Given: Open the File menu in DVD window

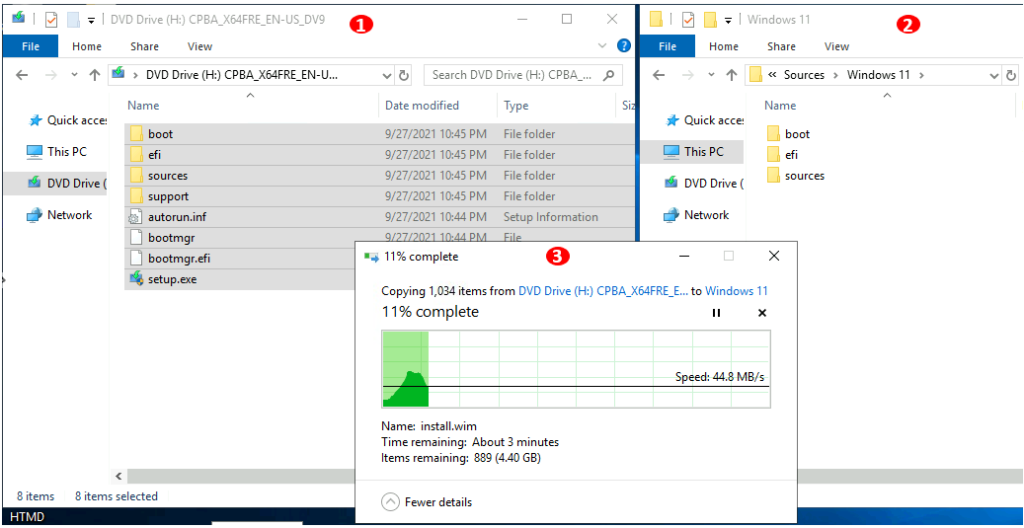Looking at the screenshot, I should click(x=31, y=46).
